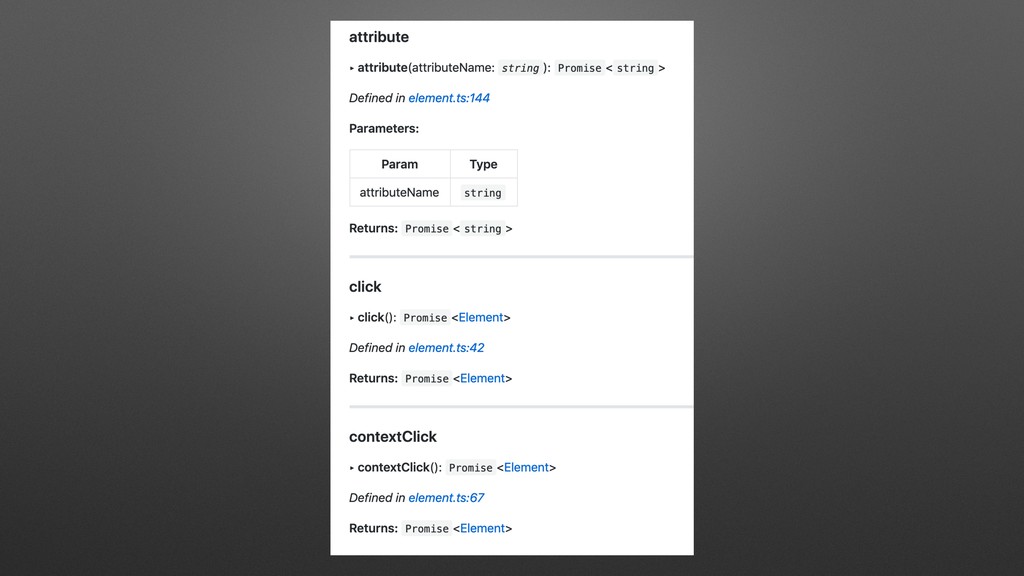
Task: Click the string type cell in the table
Action: [483, 193]
